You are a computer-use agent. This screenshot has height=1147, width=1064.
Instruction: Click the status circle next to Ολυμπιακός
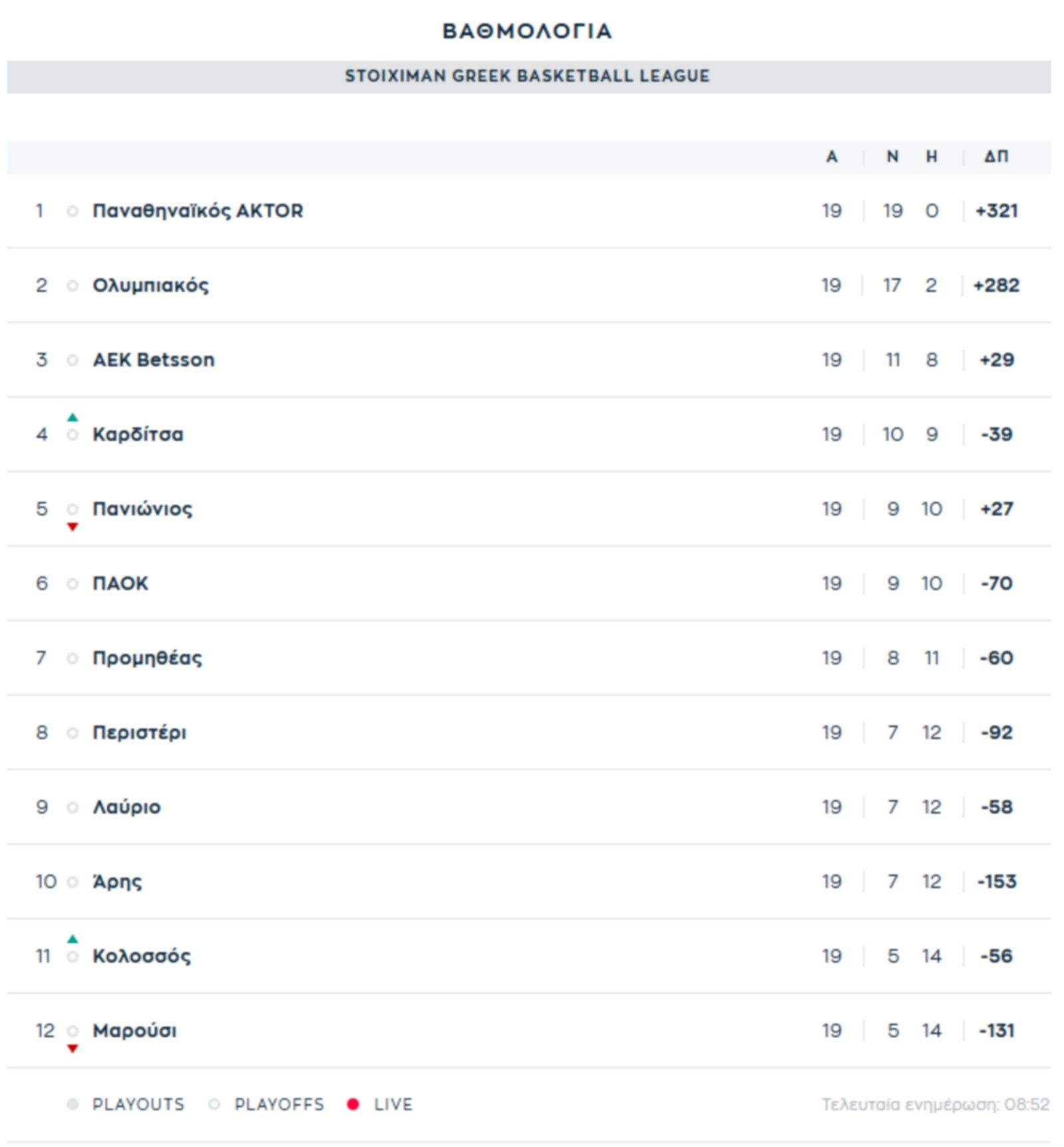(72, 286)
